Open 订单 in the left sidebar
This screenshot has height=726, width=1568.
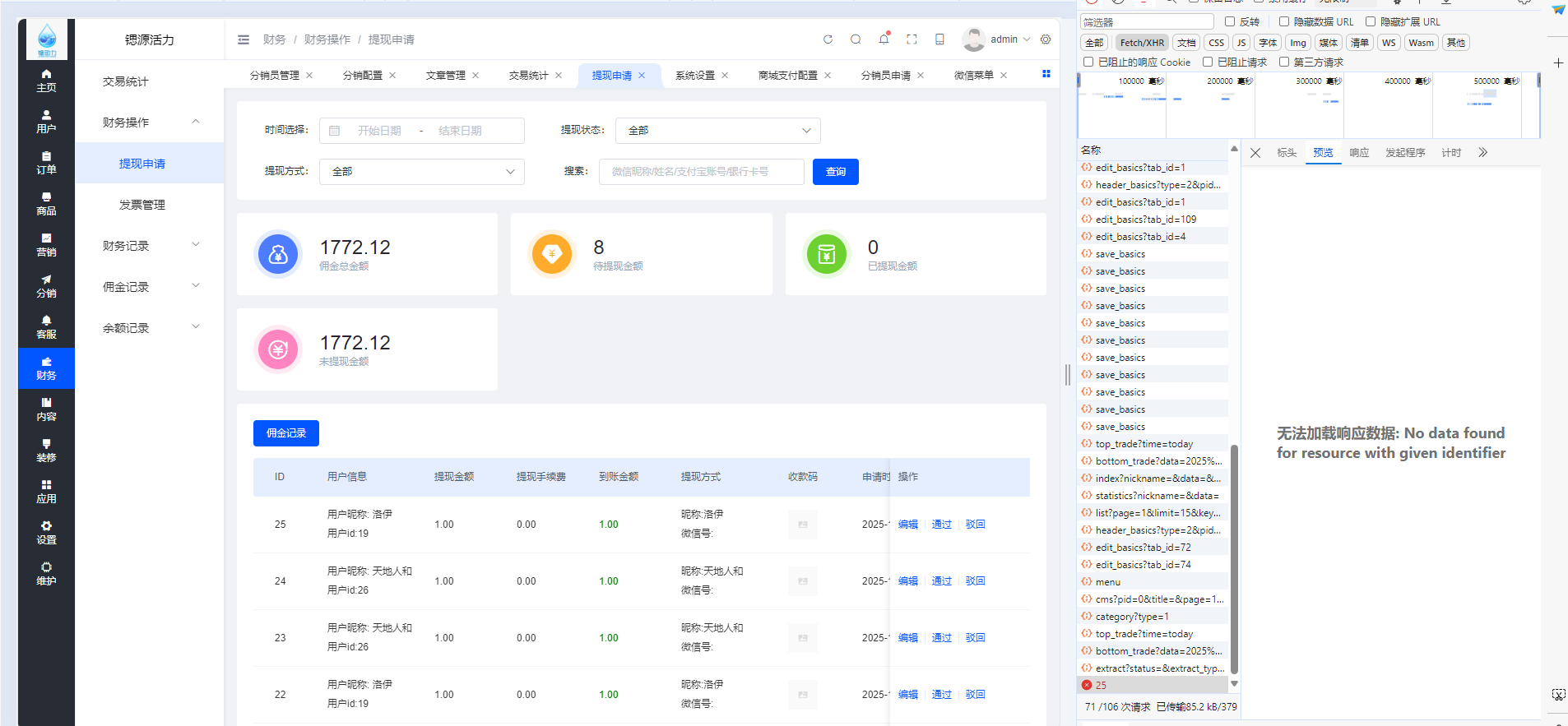pos(46,163)
